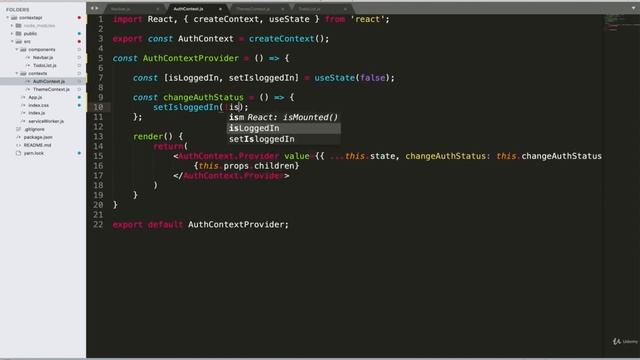Click the TodoList.js file icon in sidebar
Screen dimensions: 640x360
[28, 65]
